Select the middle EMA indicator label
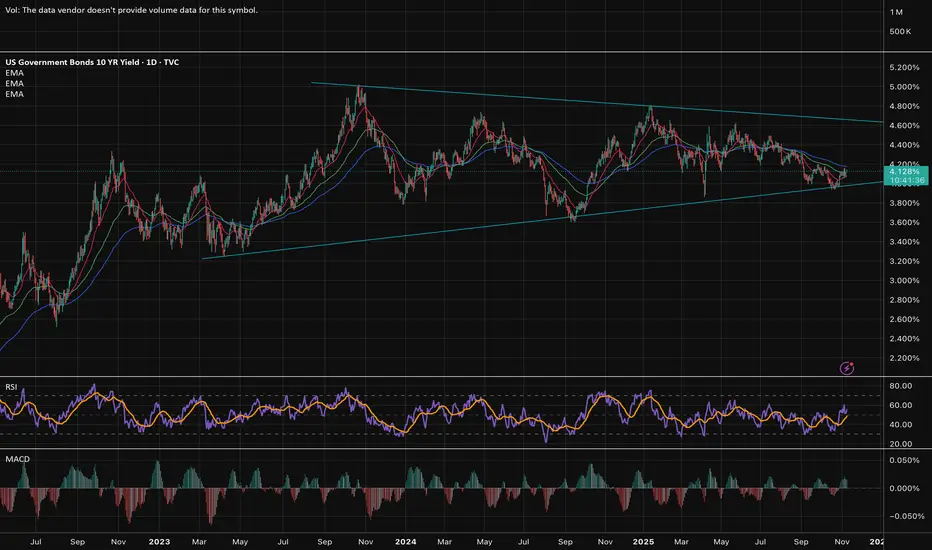Image resolution: width=932 pixels, height=550 pixels. click(14, 84)
